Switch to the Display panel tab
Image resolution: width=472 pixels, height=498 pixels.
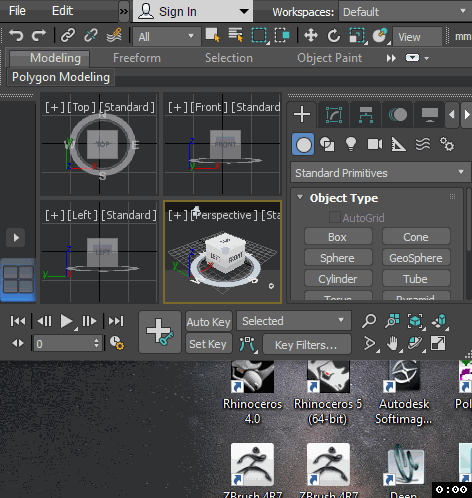coord(430,115)
